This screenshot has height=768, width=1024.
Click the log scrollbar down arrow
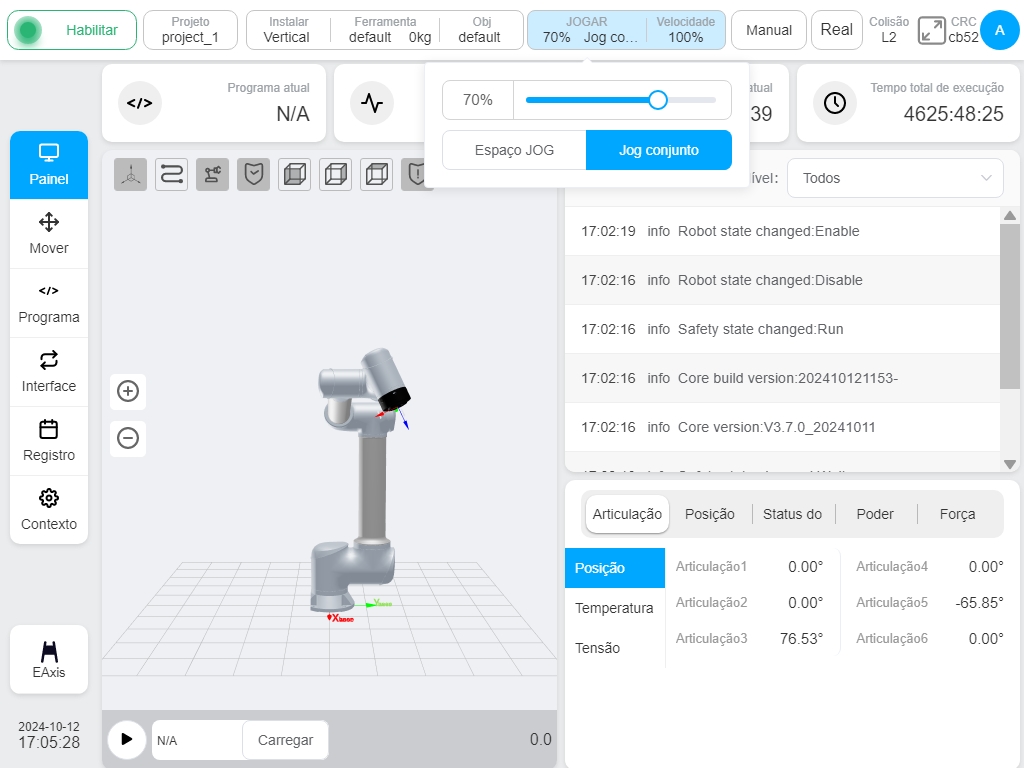(x=1010, y=464)
